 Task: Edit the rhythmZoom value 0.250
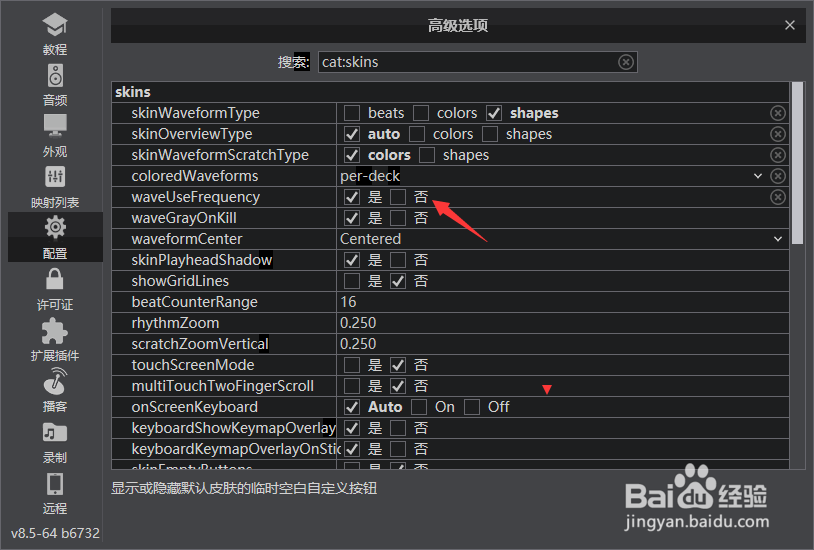point(562,323)
